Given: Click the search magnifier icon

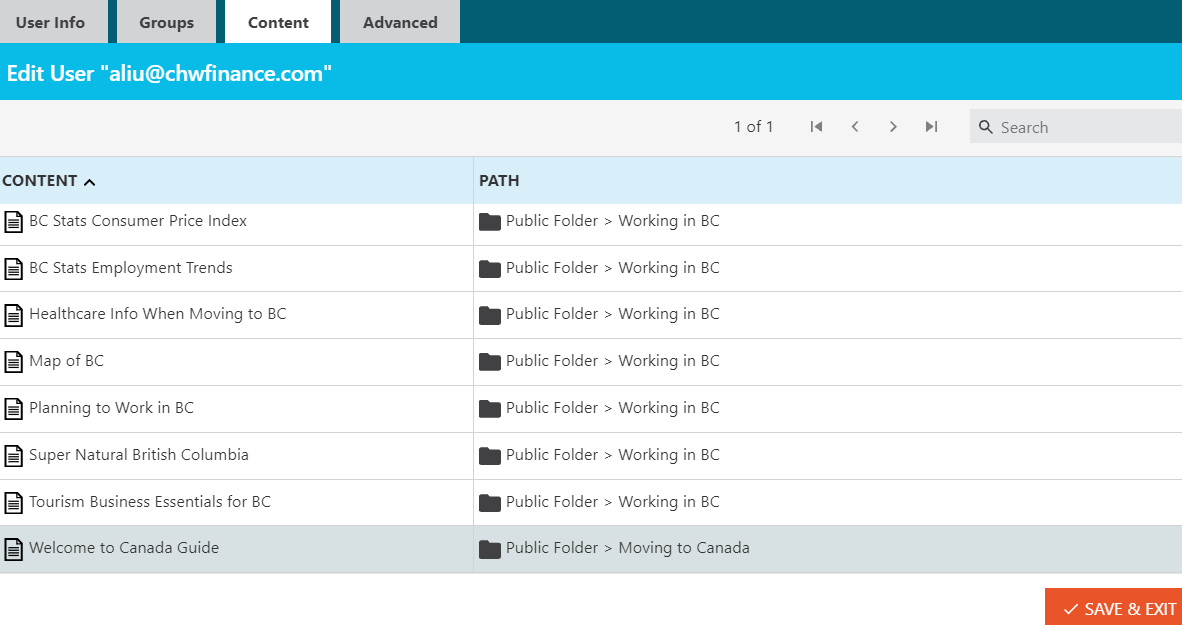Looking at the screenshot, I should tap(985, 127).
